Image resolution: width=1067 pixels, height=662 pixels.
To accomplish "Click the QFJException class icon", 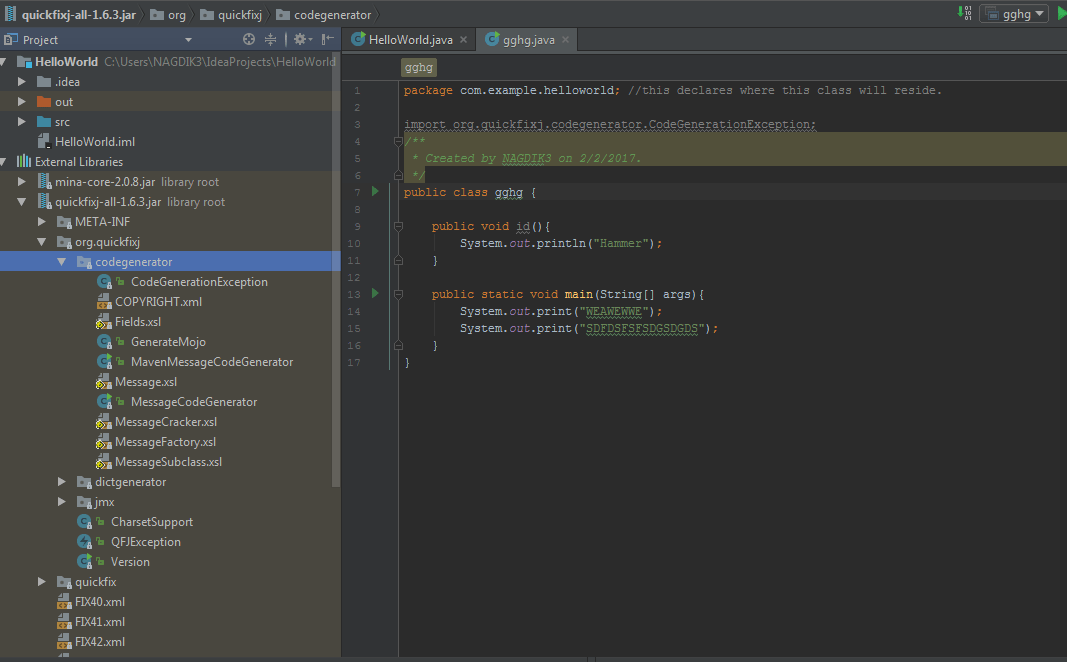I will (84, 542).
